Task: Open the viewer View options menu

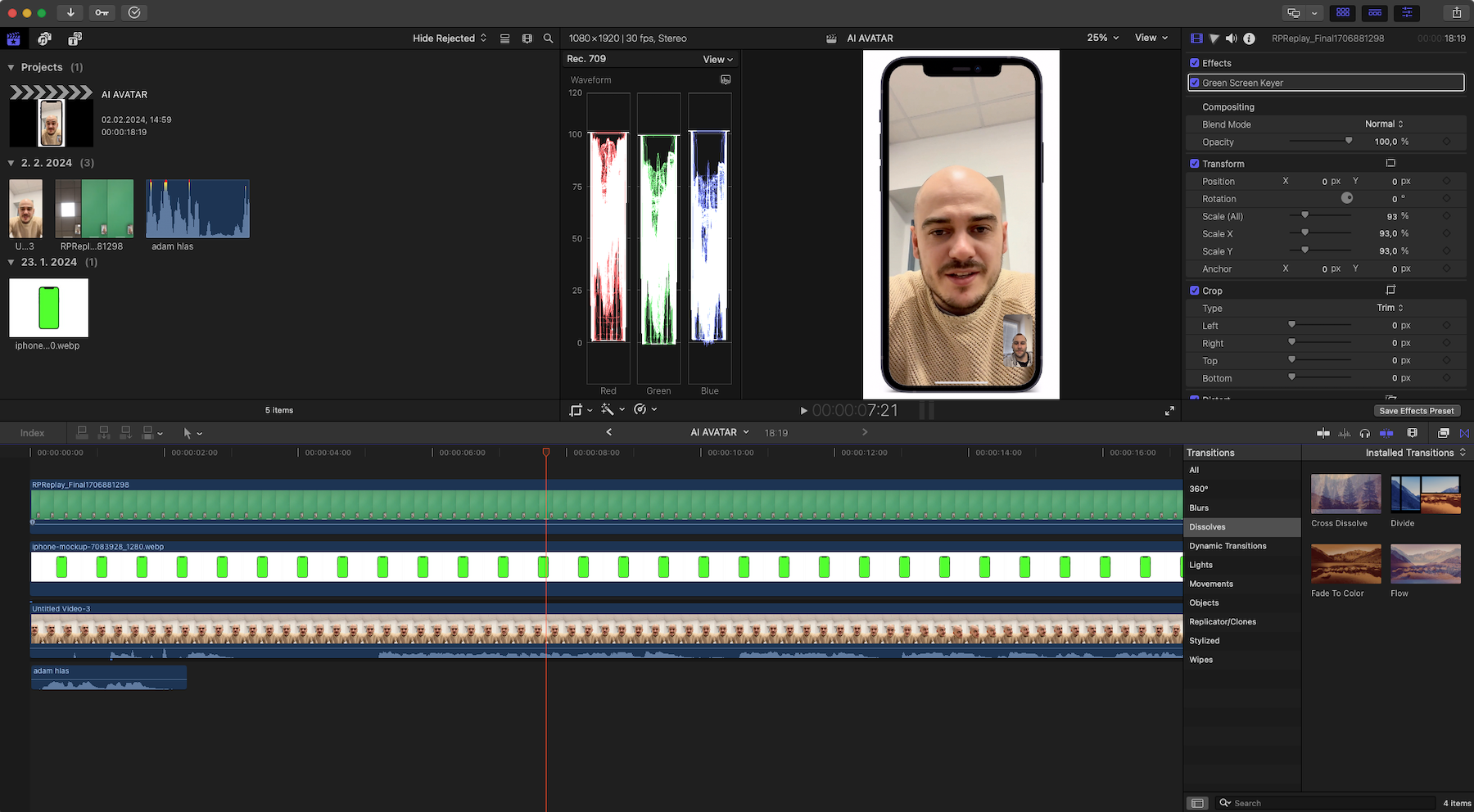Action: tap(1151, 38)
